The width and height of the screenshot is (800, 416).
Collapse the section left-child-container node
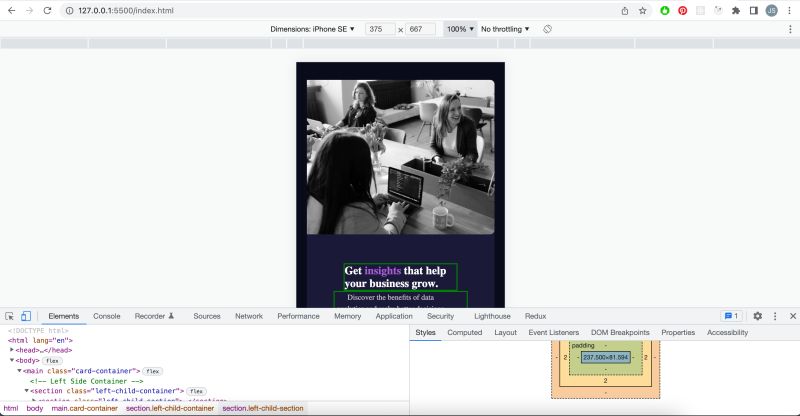(x=27, y=390)
